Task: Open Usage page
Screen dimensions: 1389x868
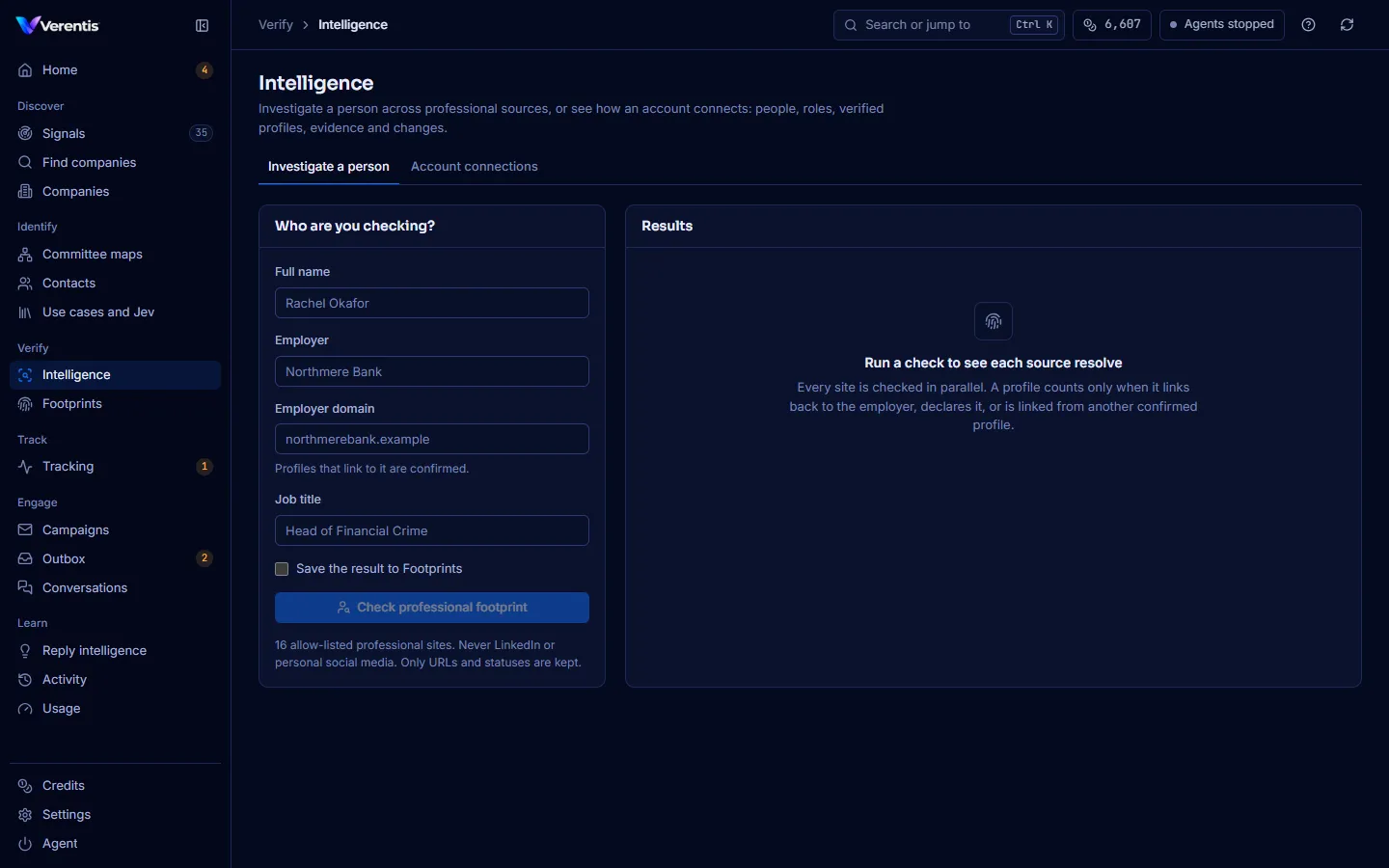Action: pos(115,708)
